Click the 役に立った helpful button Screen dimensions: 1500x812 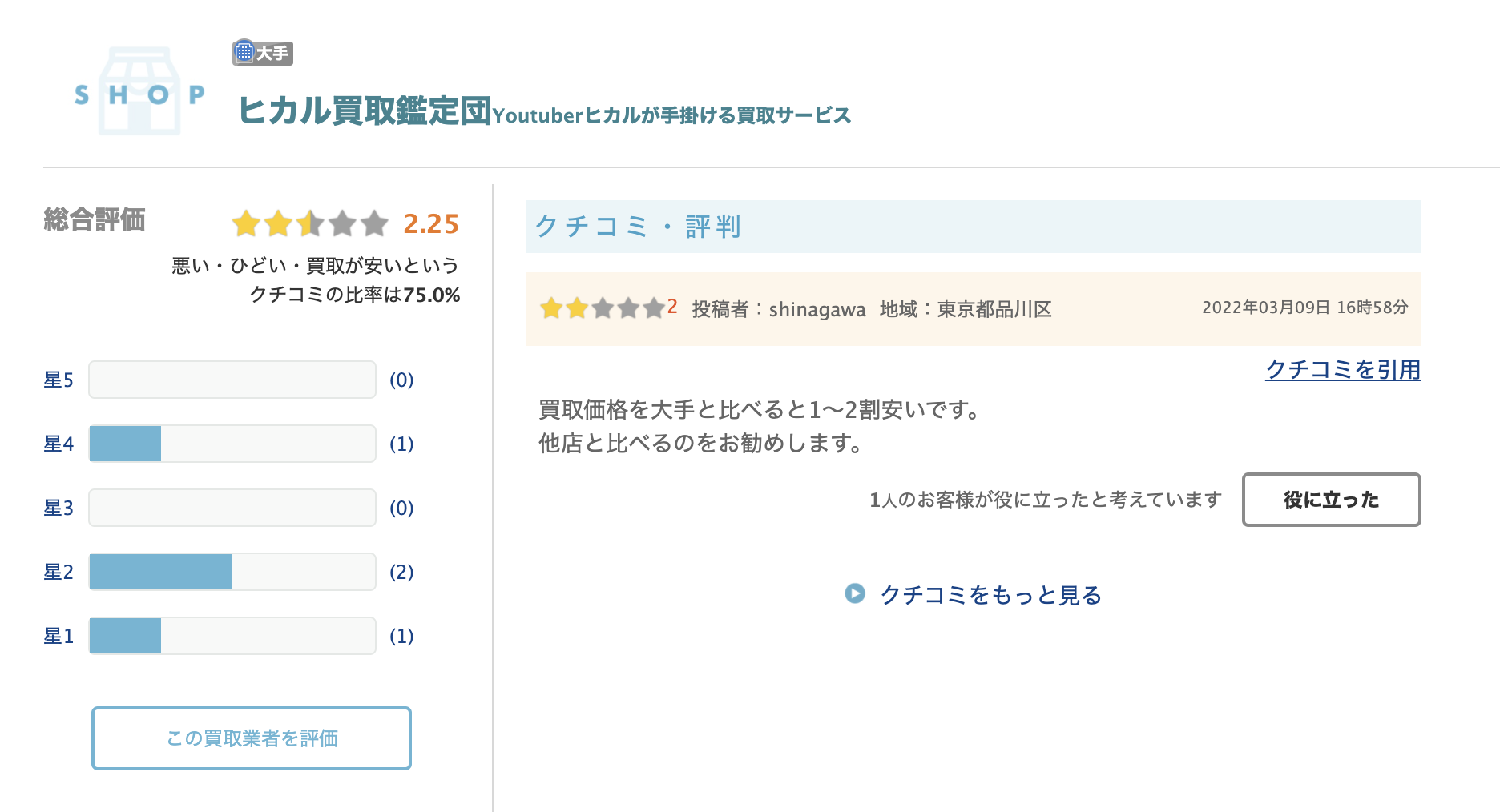coord(1331,500)
